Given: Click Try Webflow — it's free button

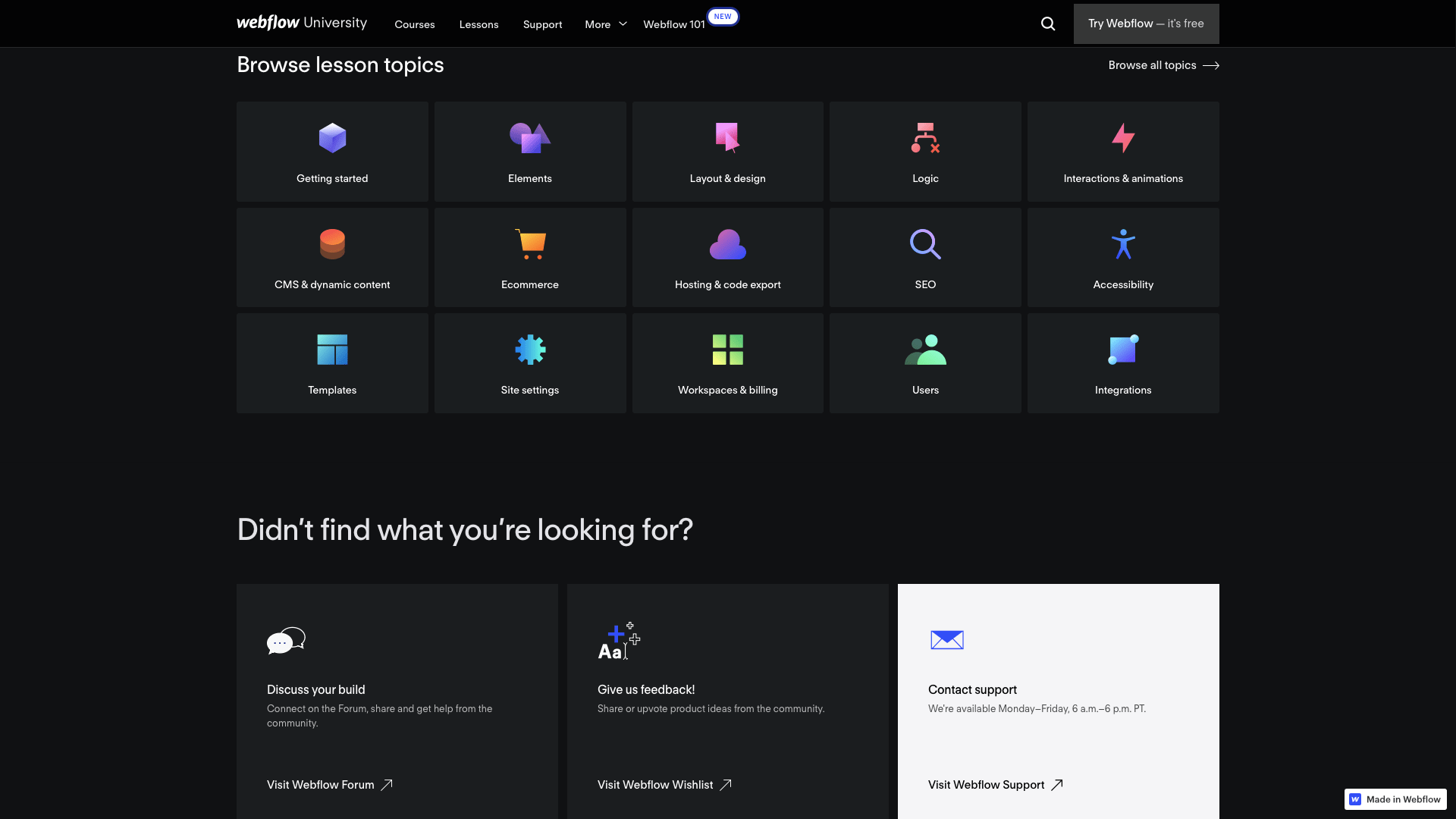Looking at the screenshot, I should tap(1146, 24).
